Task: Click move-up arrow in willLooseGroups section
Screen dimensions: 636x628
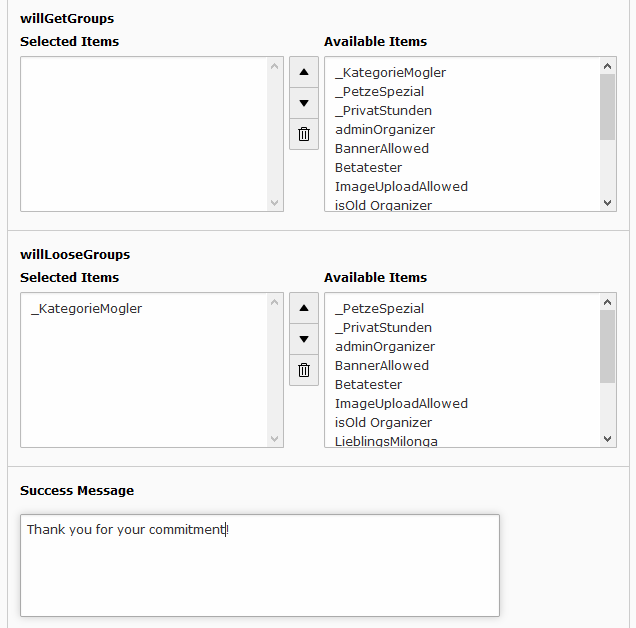Action: pos(304,308)
